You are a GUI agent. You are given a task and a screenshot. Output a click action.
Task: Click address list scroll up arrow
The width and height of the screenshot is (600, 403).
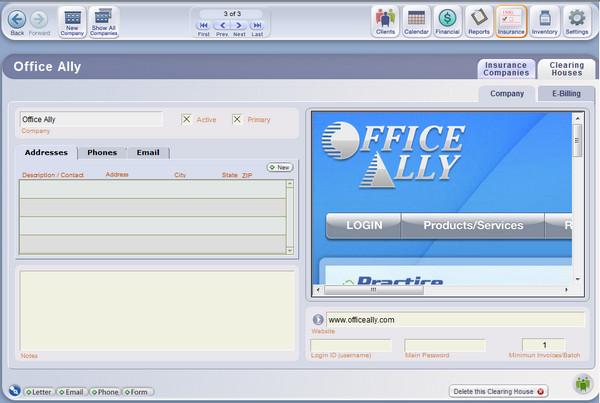tap(290, 184)
